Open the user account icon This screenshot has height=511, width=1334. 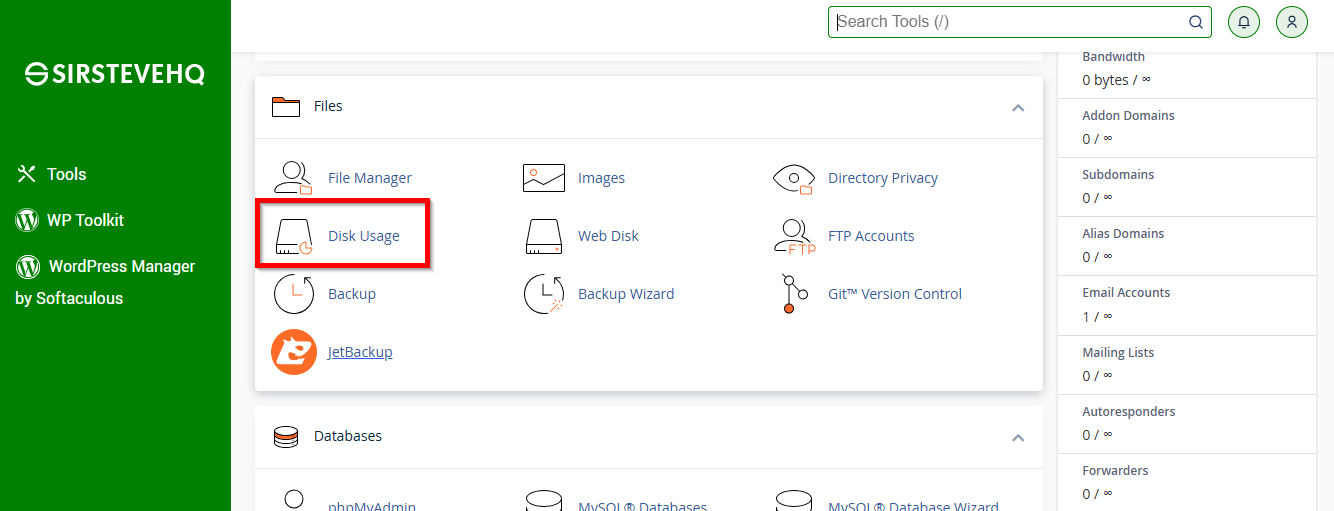1292,22
